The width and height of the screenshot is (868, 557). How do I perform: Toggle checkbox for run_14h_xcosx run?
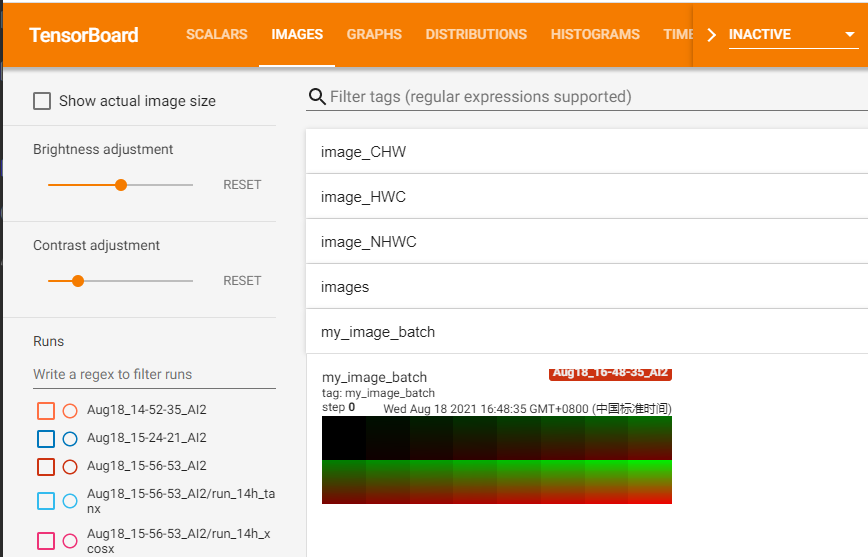pyautogui.click(x=46, y=541)
